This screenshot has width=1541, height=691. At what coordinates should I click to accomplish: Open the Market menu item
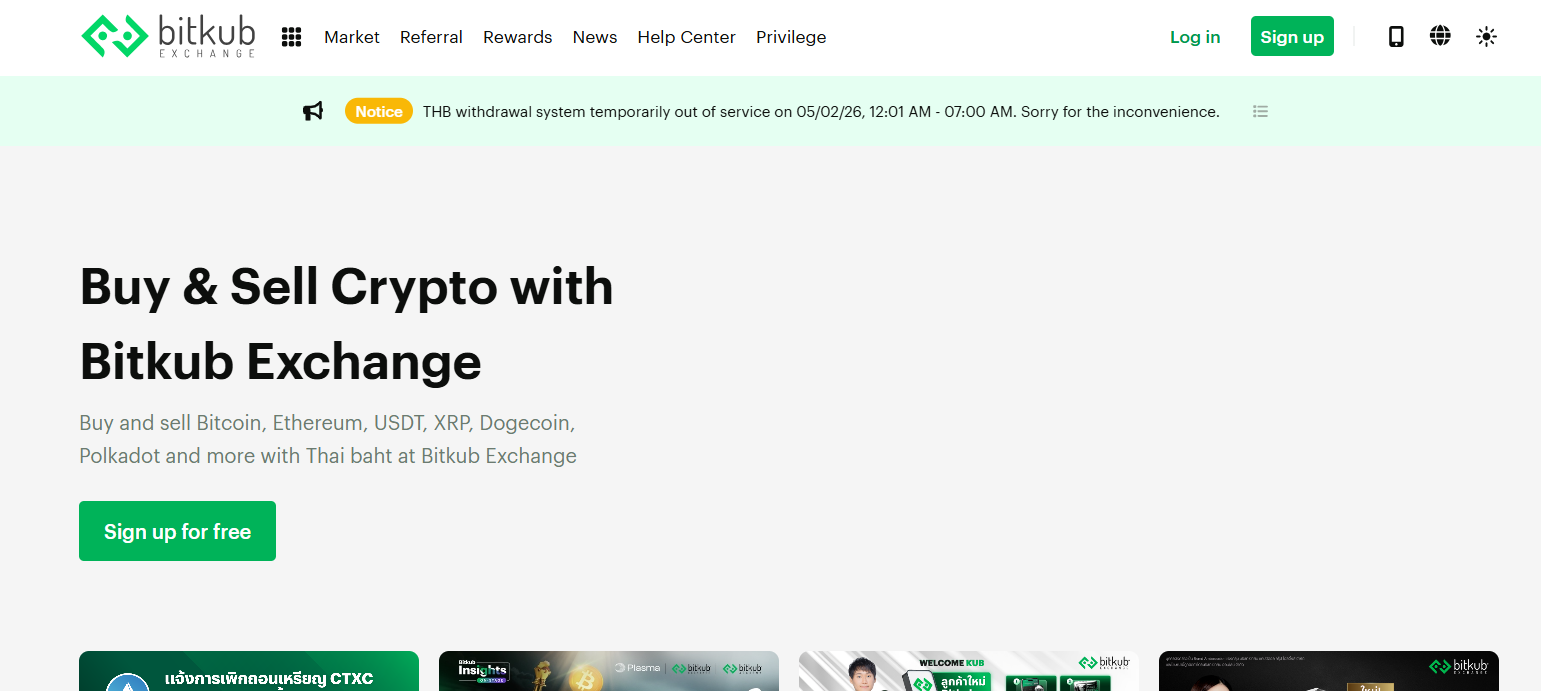tap(352, 37)
